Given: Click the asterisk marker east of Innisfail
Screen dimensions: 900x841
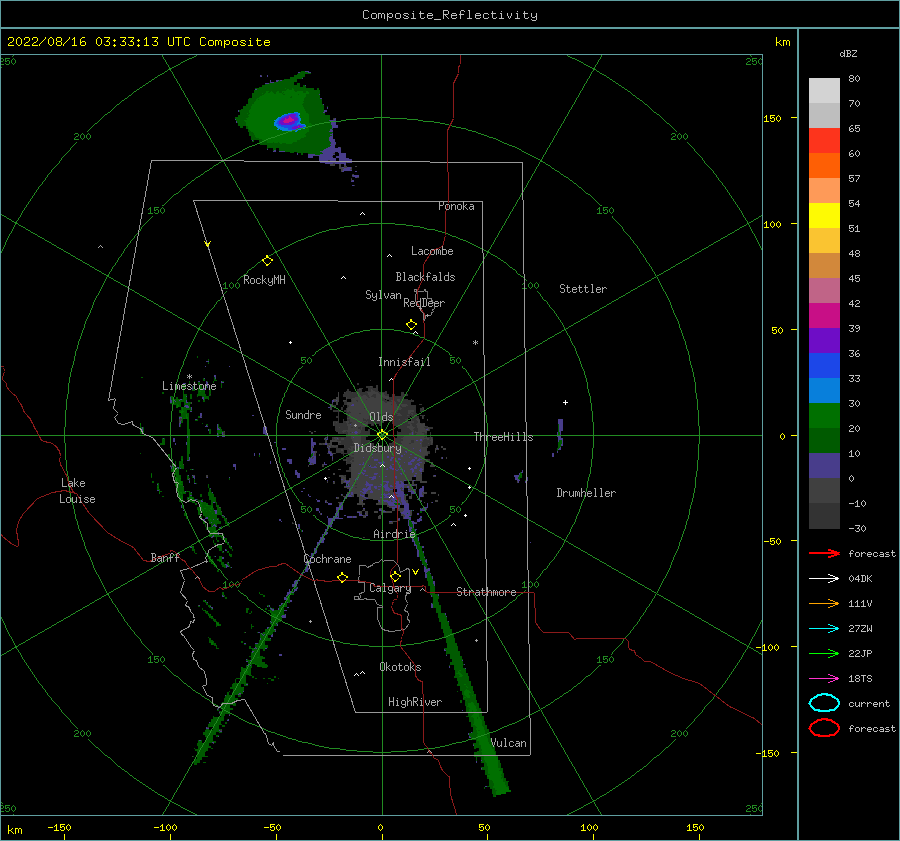Looking at the screenshot, I should click(x=475, y=343).
